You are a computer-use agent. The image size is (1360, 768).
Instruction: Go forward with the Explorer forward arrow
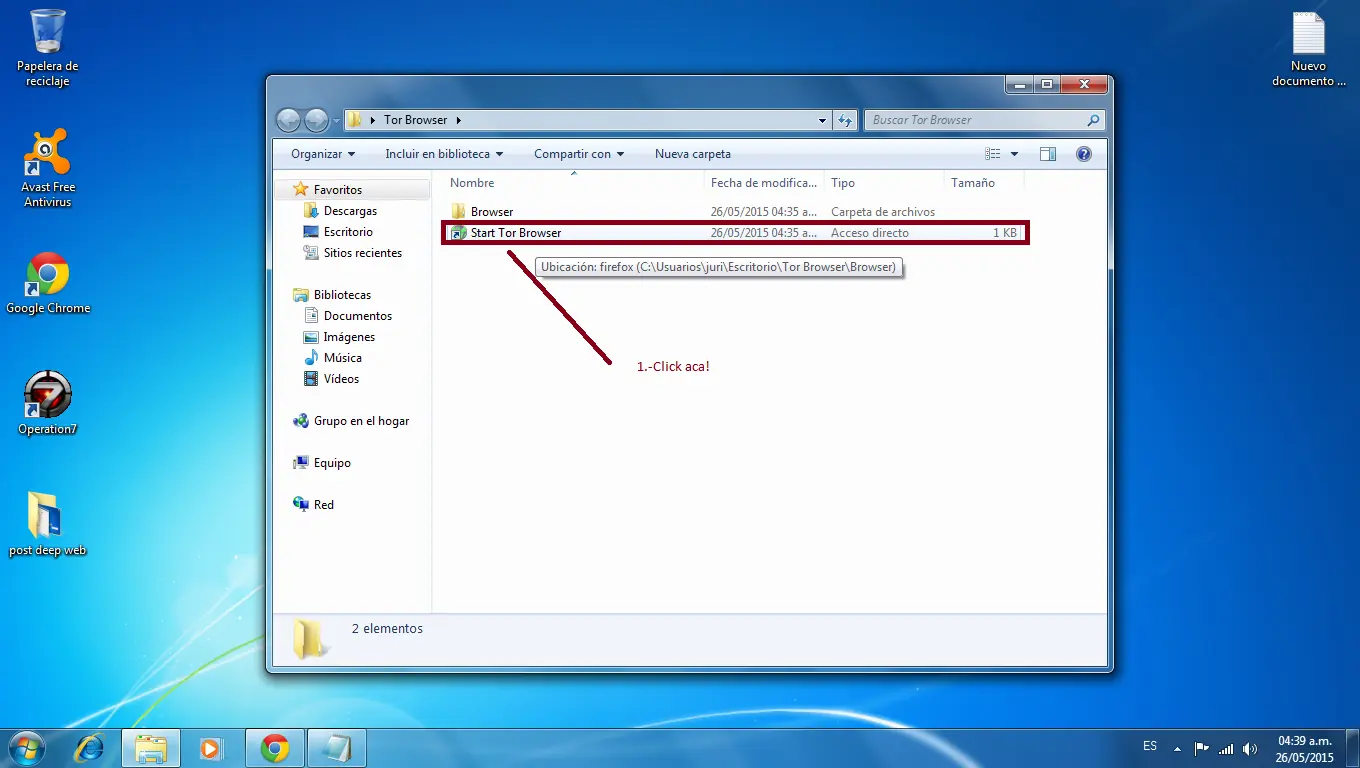(316, 120)
